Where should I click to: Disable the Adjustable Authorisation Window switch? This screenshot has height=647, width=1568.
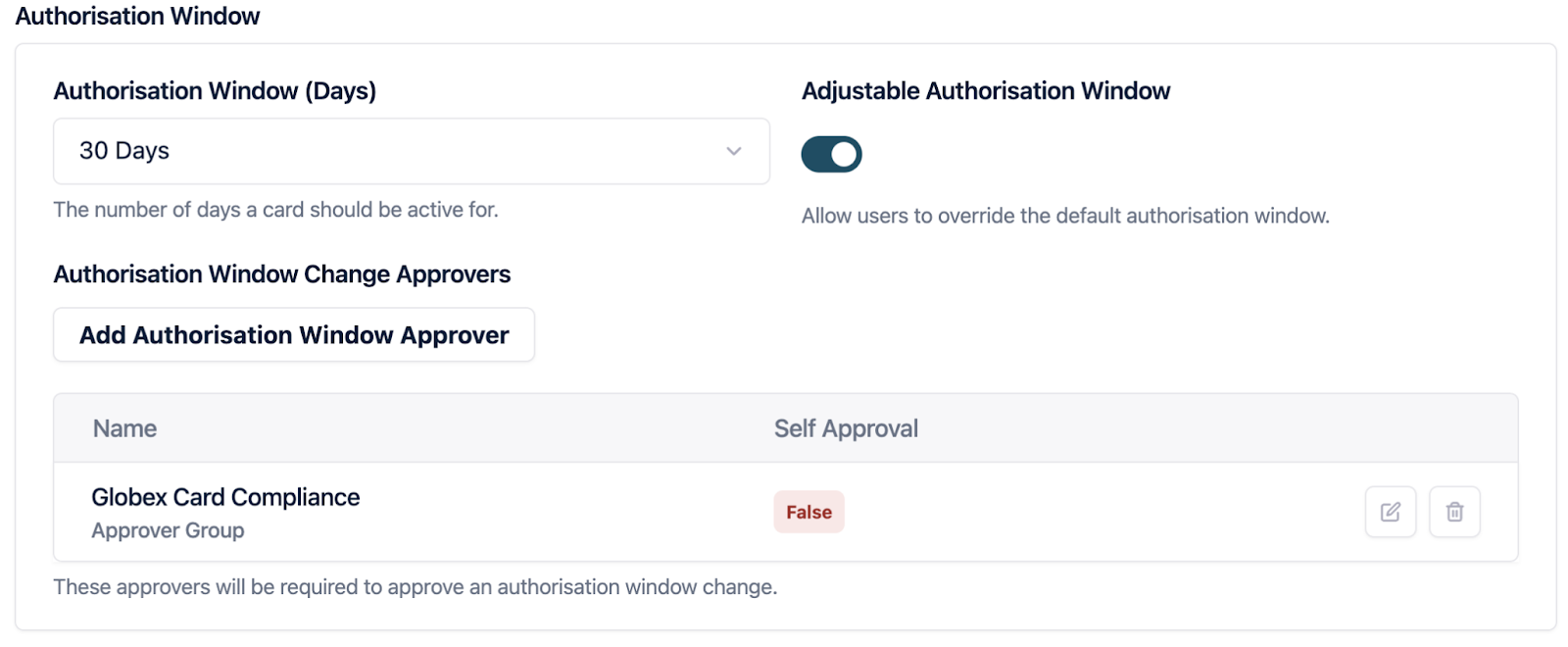pos(831,154)
